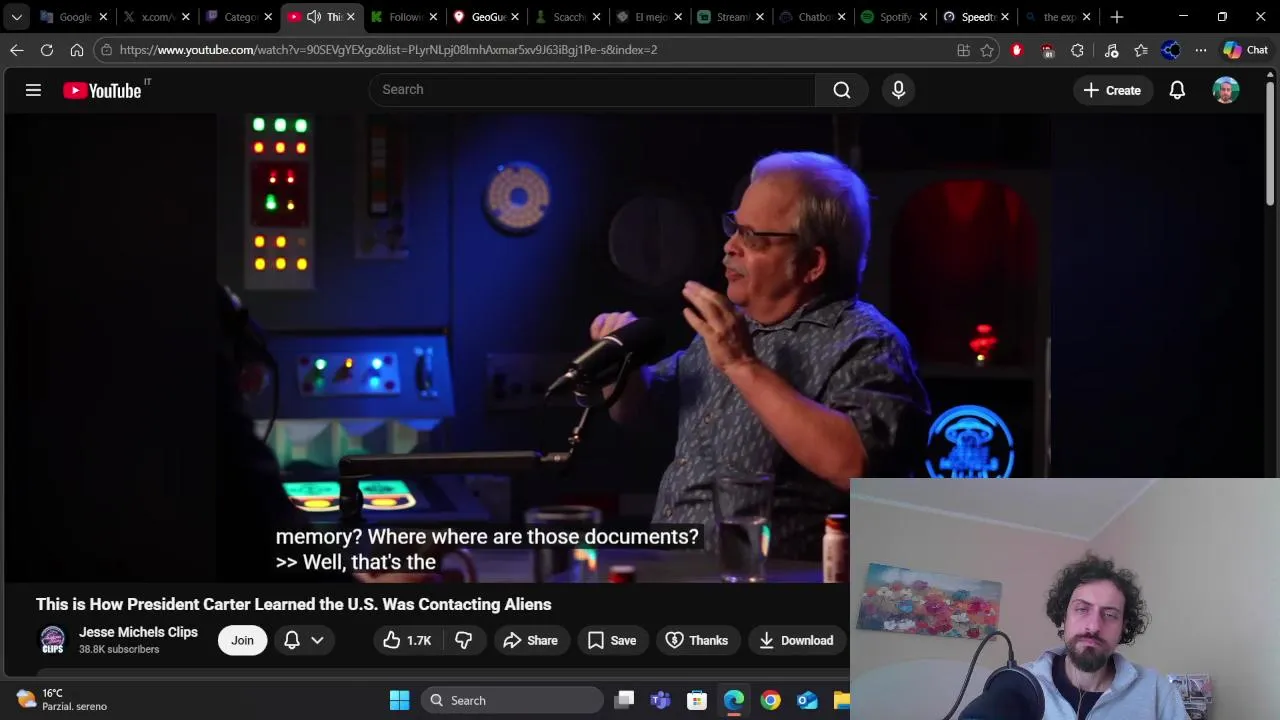This screenshot has height=720, width=1280.
Task: Open Task View on taskbar
Action: click(624, 700)
